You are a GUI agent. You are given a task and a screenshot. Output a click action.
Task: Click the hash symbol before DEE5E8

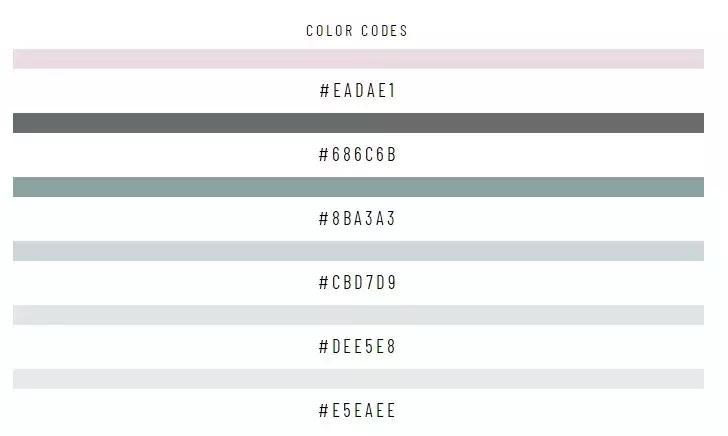325,347
